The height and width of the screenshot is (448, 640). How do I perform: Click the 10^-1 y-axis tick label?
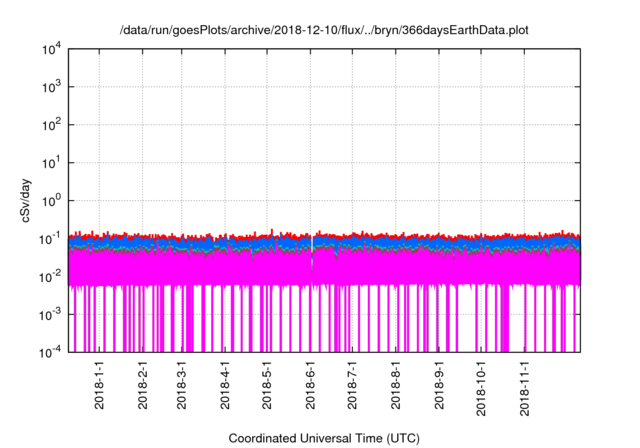50,239
